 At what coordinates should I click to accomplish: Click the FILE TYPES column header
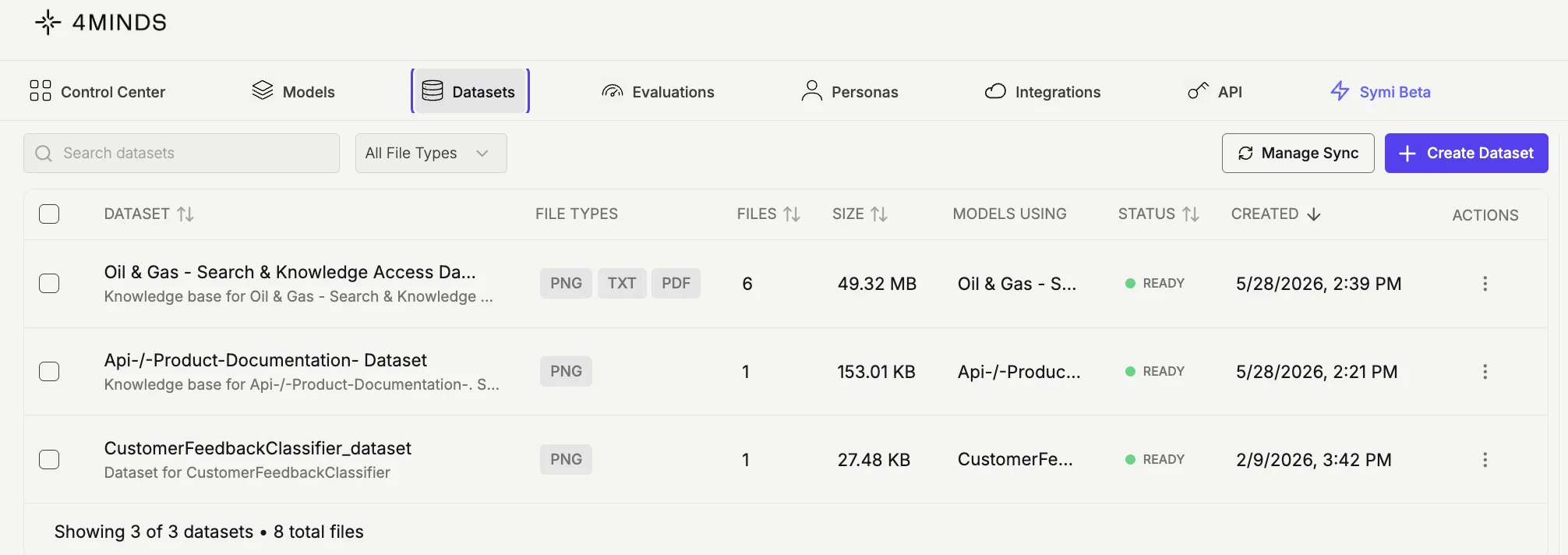(577, 214)
